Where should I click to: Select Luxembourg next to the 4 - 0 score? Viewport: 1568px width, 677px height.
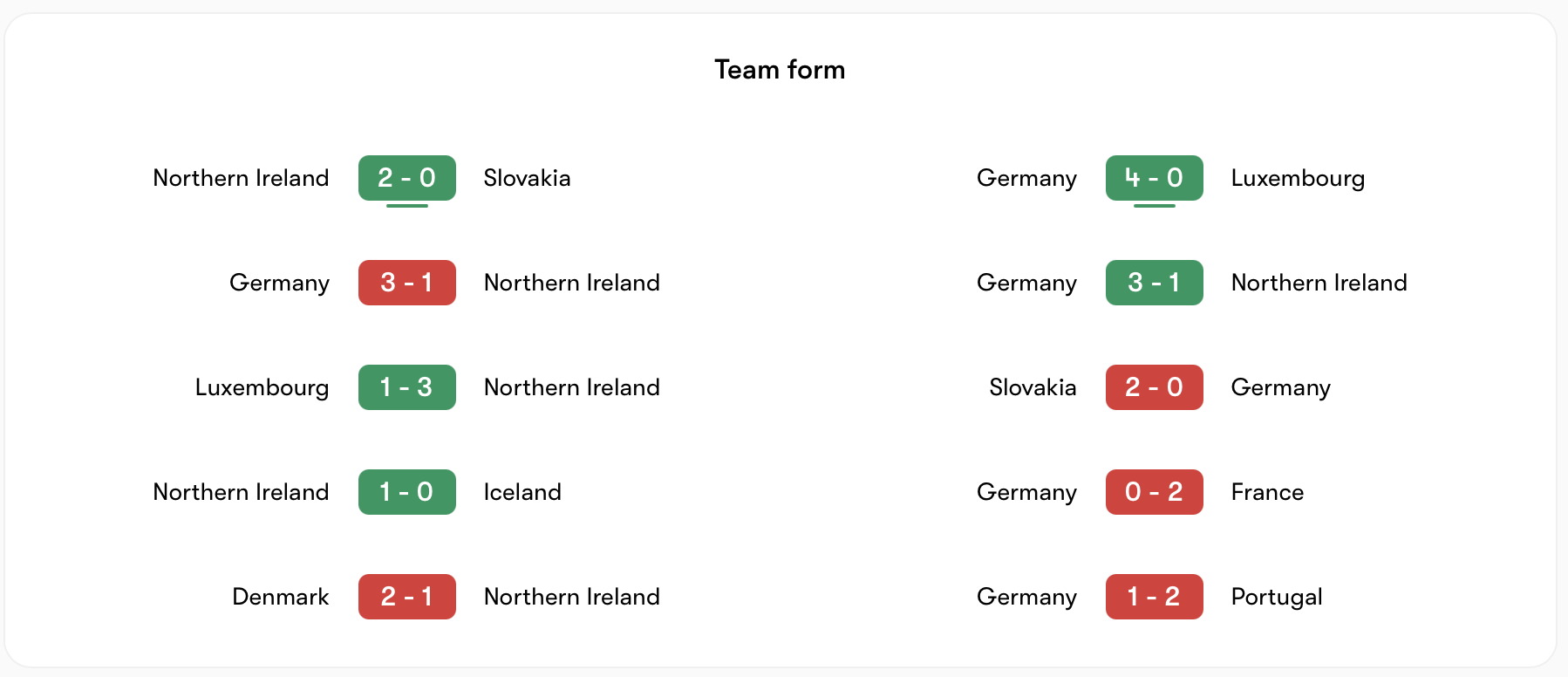tap(1298, 178)
